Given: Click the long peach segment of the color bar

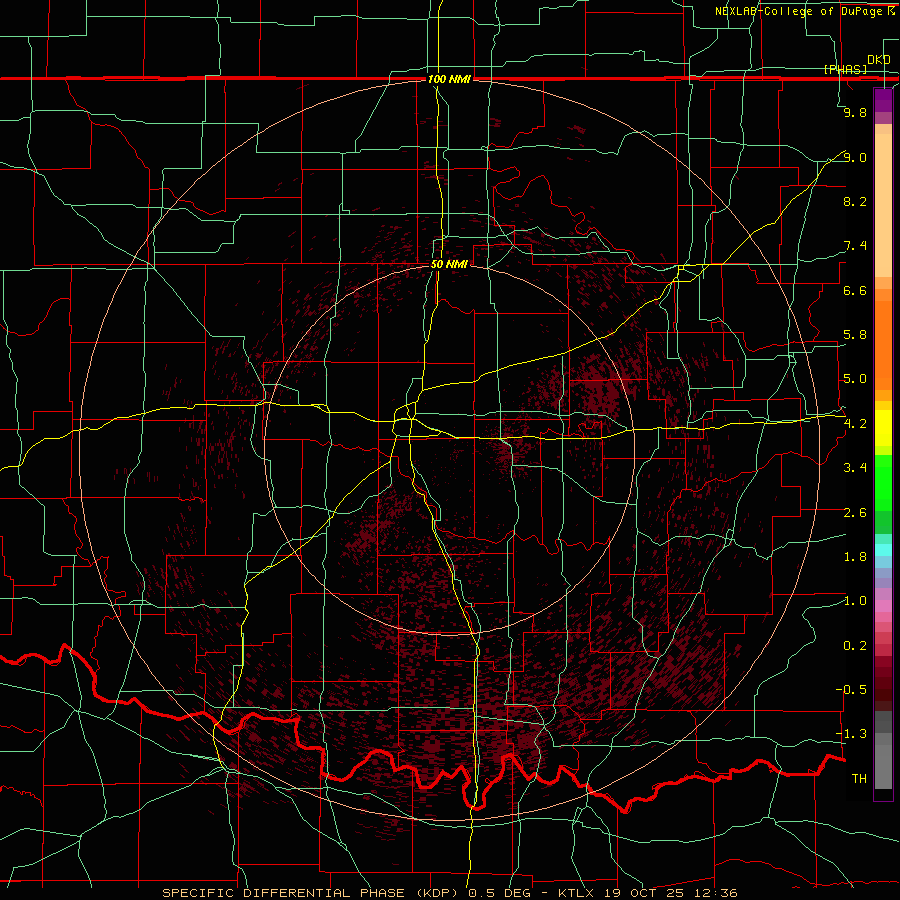Looking at the screenshot, I should tap(883, 207).
